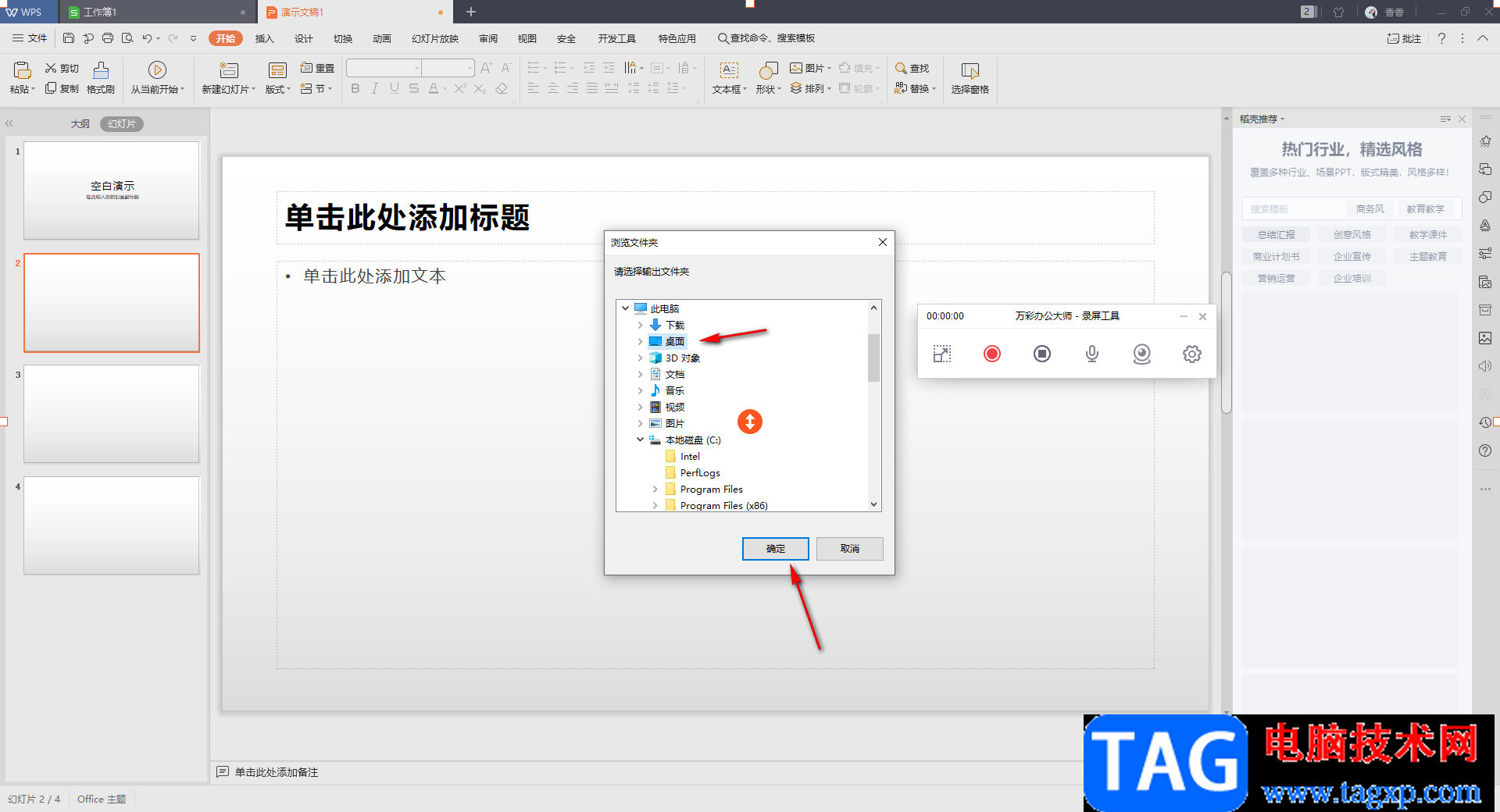
Task: Open the 幻灯片放映 ribbon tab
Action: tap(435, 38)
